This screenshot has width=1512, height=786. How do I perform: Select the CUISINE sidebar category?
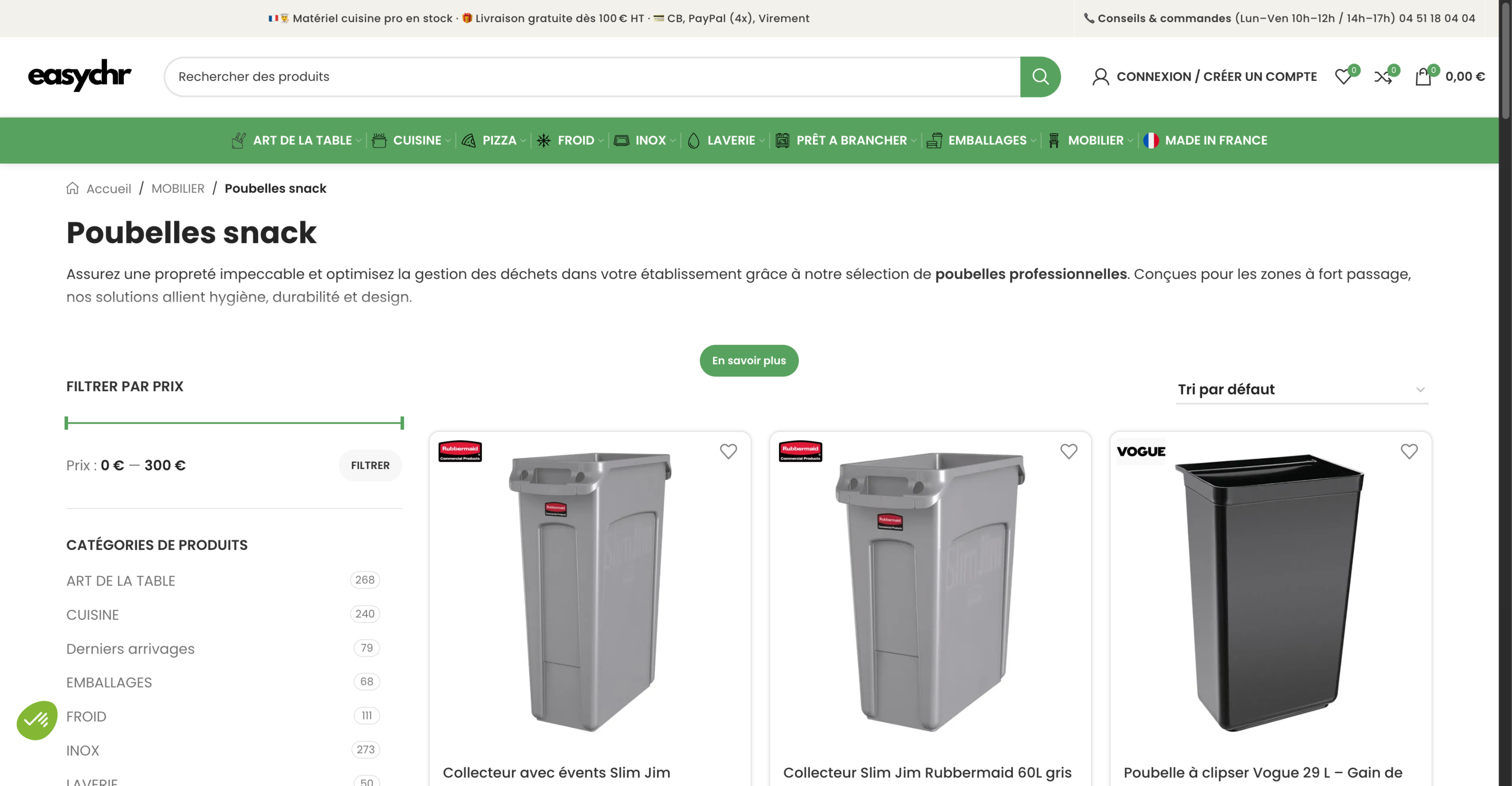93,615
